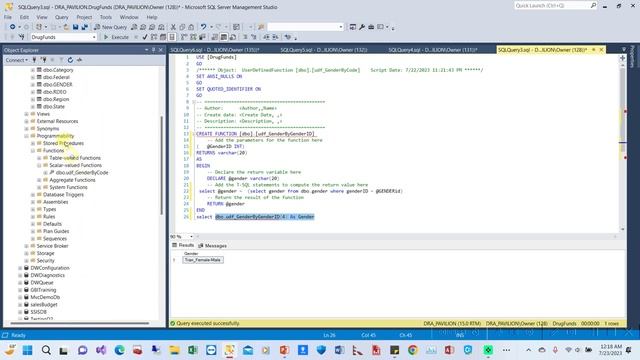Open the DrugFunds database dropdown
The width and height of the screenshot is (640, 360).
tap(94, 37)
